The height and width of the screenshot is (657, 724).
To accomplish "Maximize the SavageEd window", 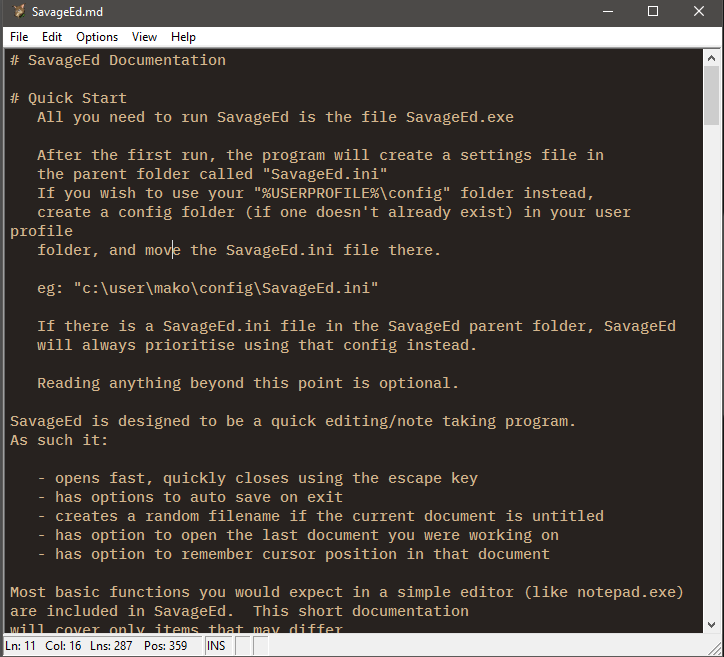I will click(x=653, y=11).
